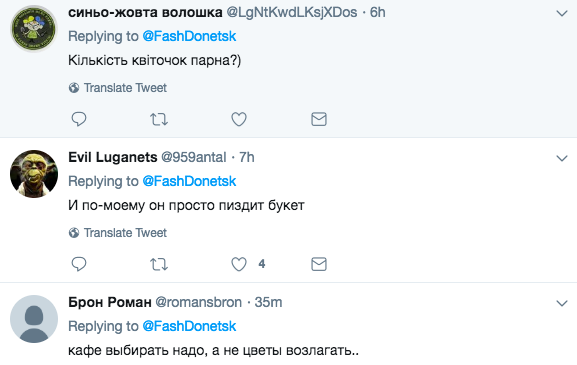The height and width of the screenshot is (365, 577).
Task: Open more options for синьо-жовта волошка's tweet
Action: 562,14
